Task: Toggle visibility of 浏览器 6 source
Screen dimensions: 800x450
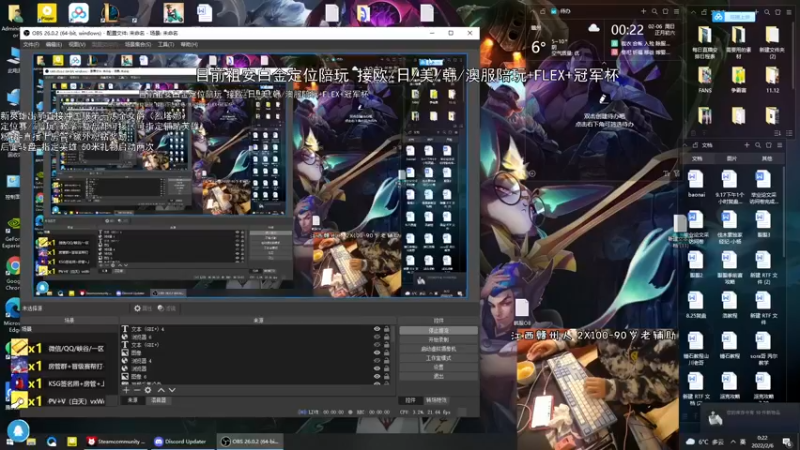Action: point(377,337)
